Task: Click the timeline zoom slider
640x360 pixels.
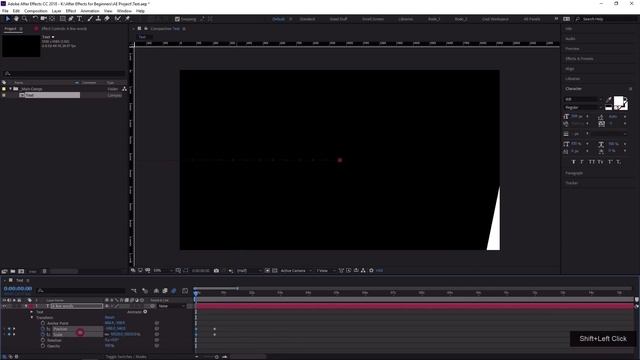Action: (217, 357)
